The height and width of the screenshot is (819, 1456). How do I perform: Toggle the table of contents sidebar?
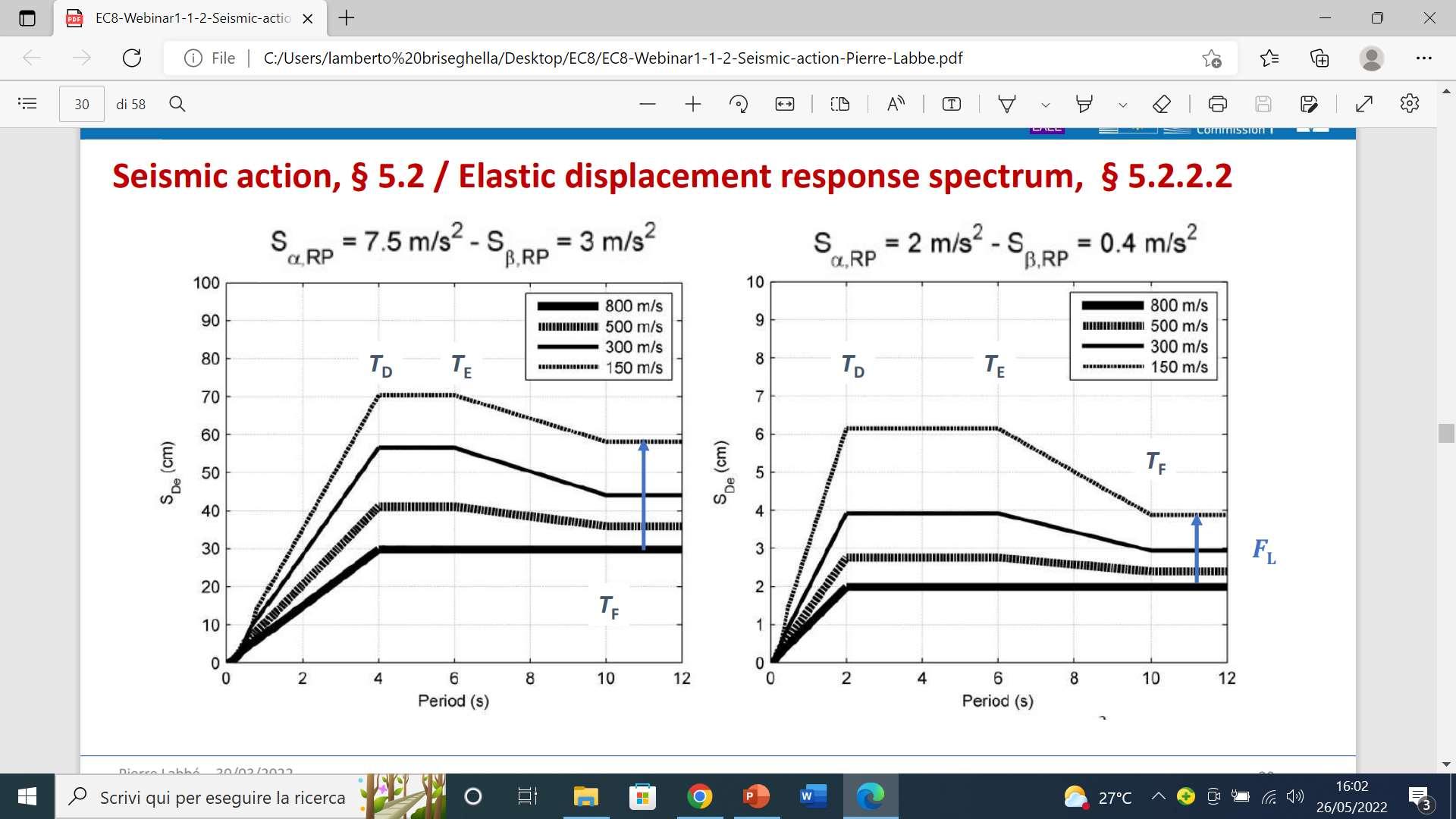27,104
